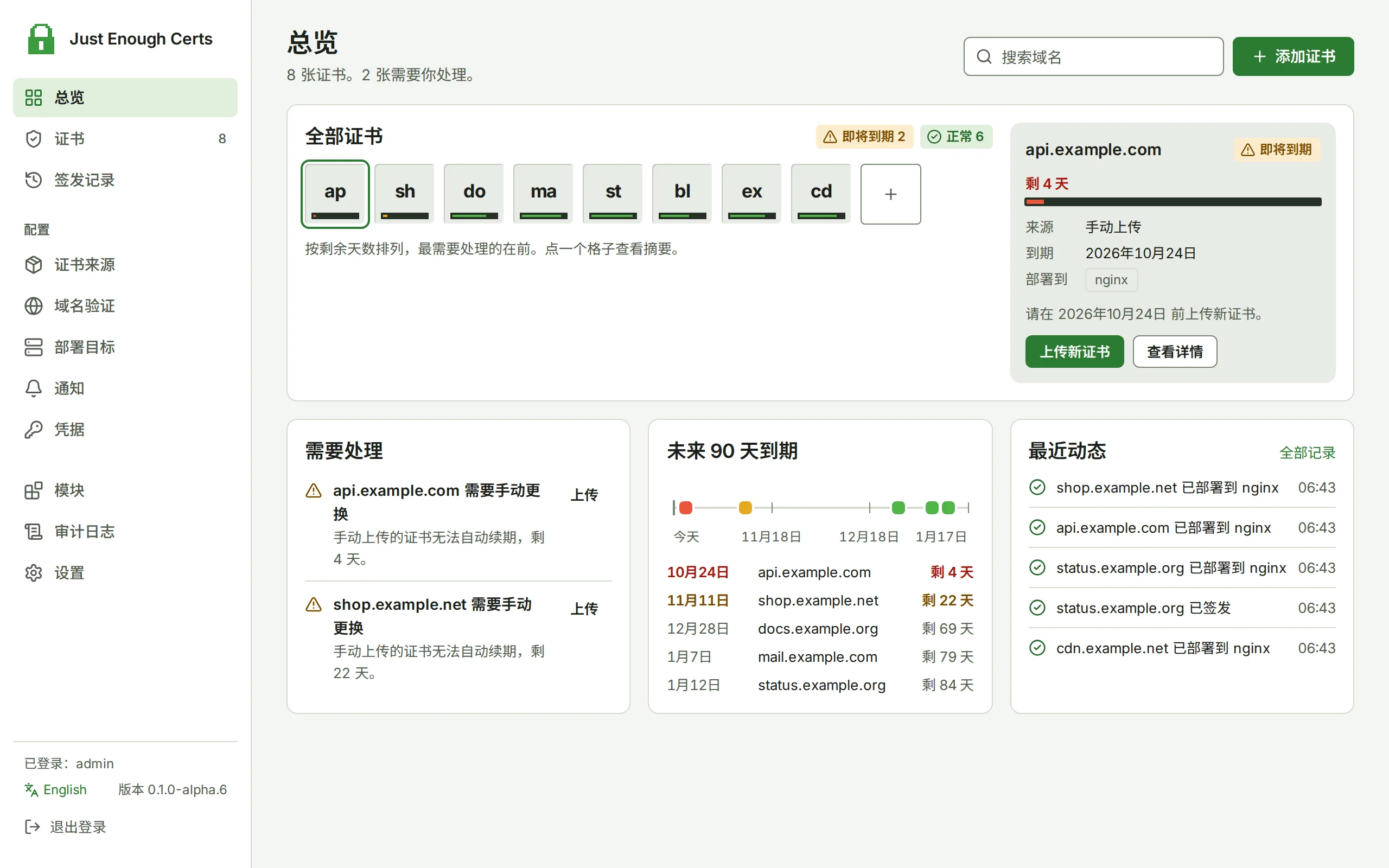Image resolution: width=1389 pixels, height=868 pixels.
Task: Select the sh certificate tile
Action: click(x=405, y=194)
